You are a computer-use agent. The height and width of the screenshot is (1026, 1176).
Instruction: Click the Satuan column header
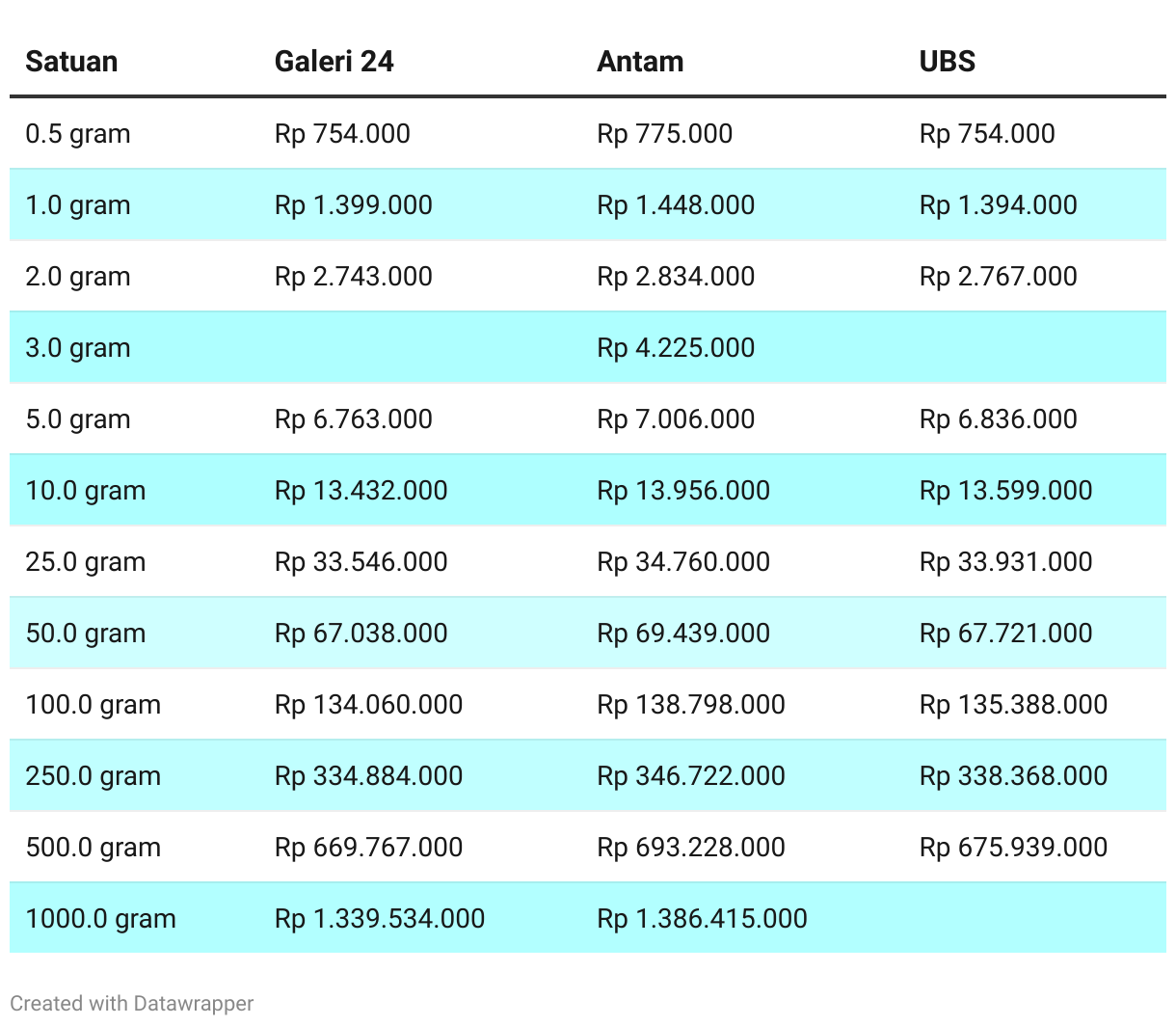point(71,62)
